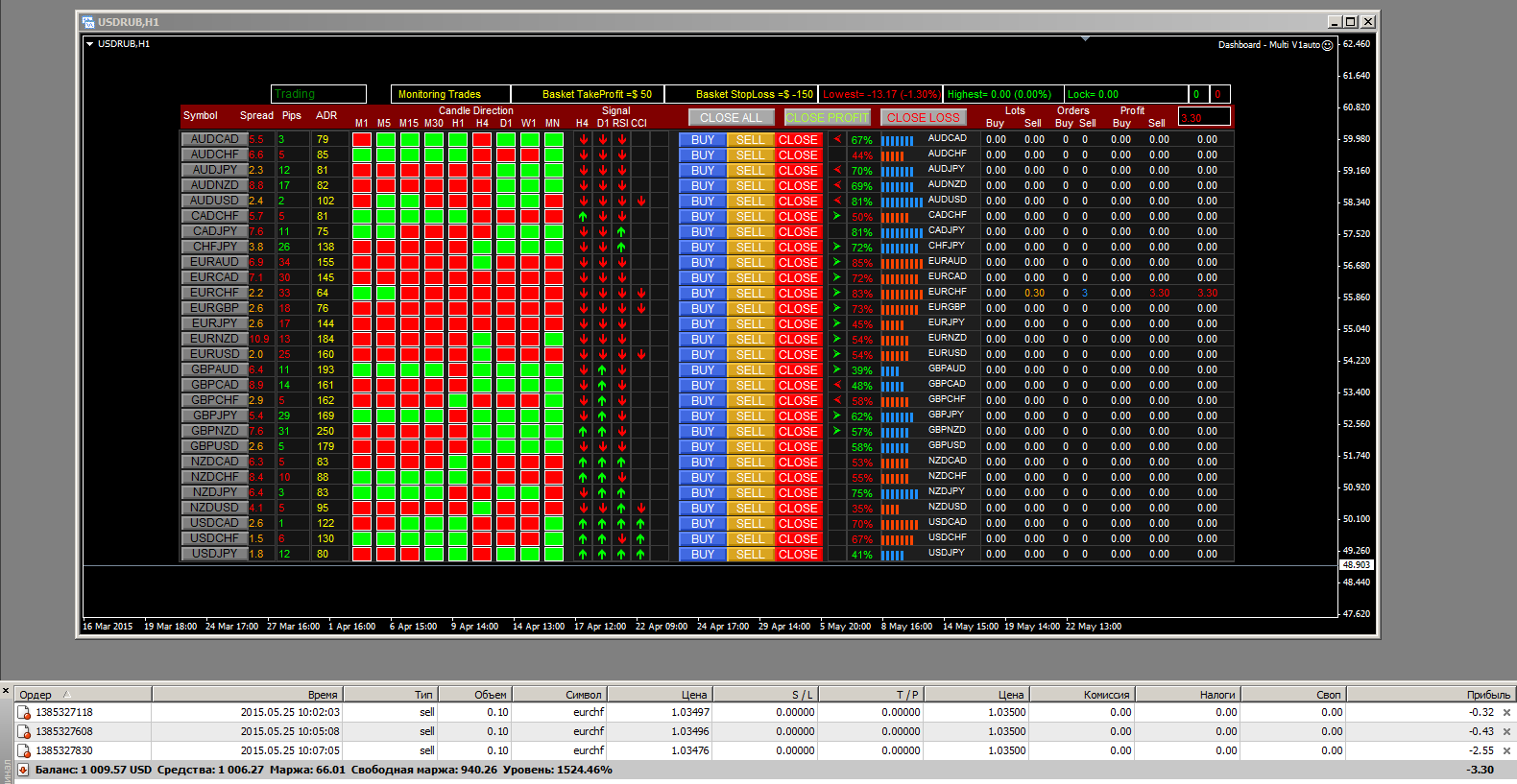Click CLOSE on the NZDUSD row

click(798, 508)
